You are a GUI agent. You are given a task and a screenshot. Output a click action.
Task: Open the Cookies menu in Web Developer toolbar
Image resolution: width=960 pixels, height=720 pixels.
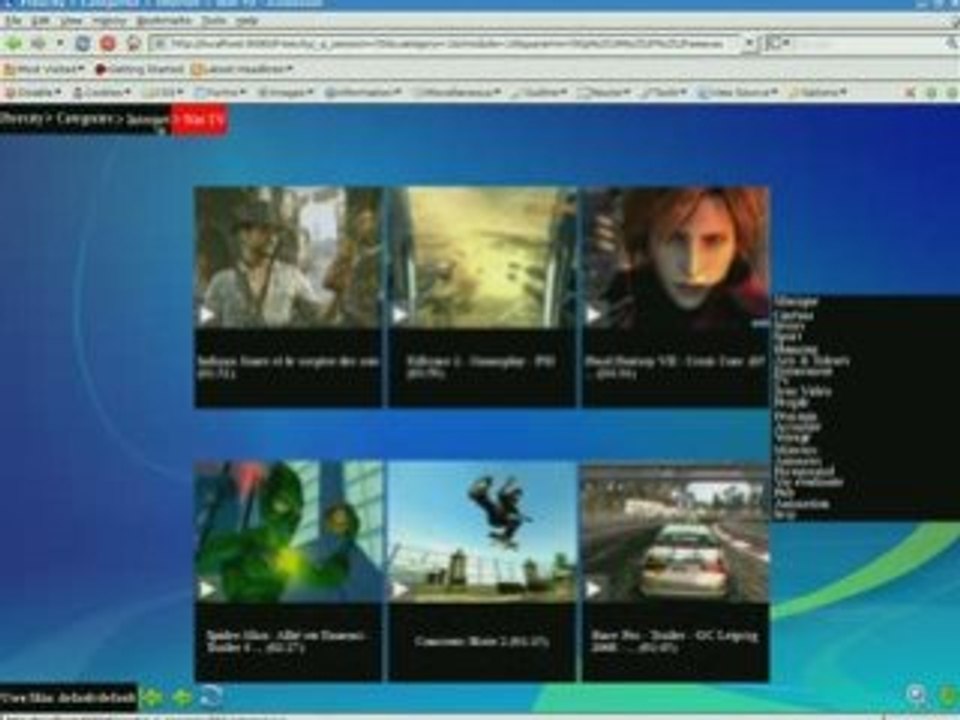102,92
